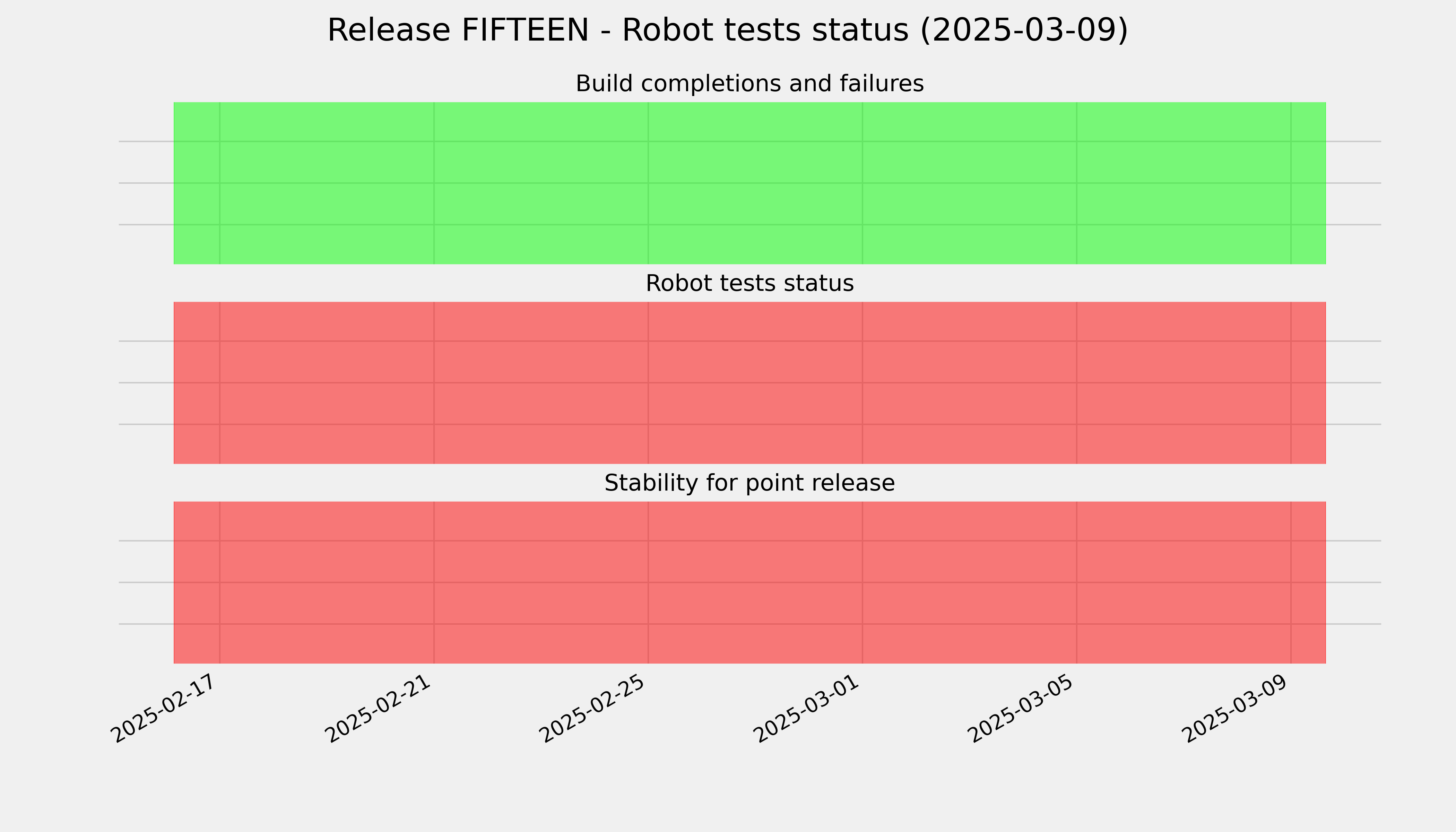Viewport: 1456px width, 832px height.
Task: Click the red Robot tests status band
Action: pyautogui.click(x=750, y=383)
